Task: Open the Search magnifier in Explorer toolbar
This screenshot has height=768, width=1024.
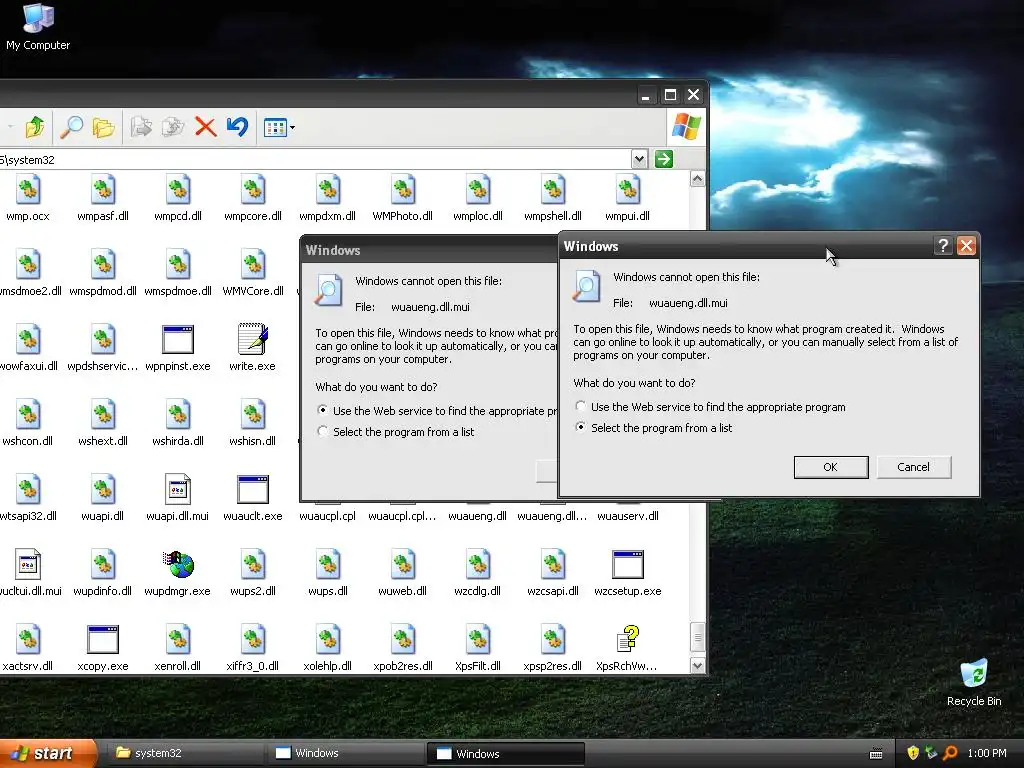Action: (71, 127)
